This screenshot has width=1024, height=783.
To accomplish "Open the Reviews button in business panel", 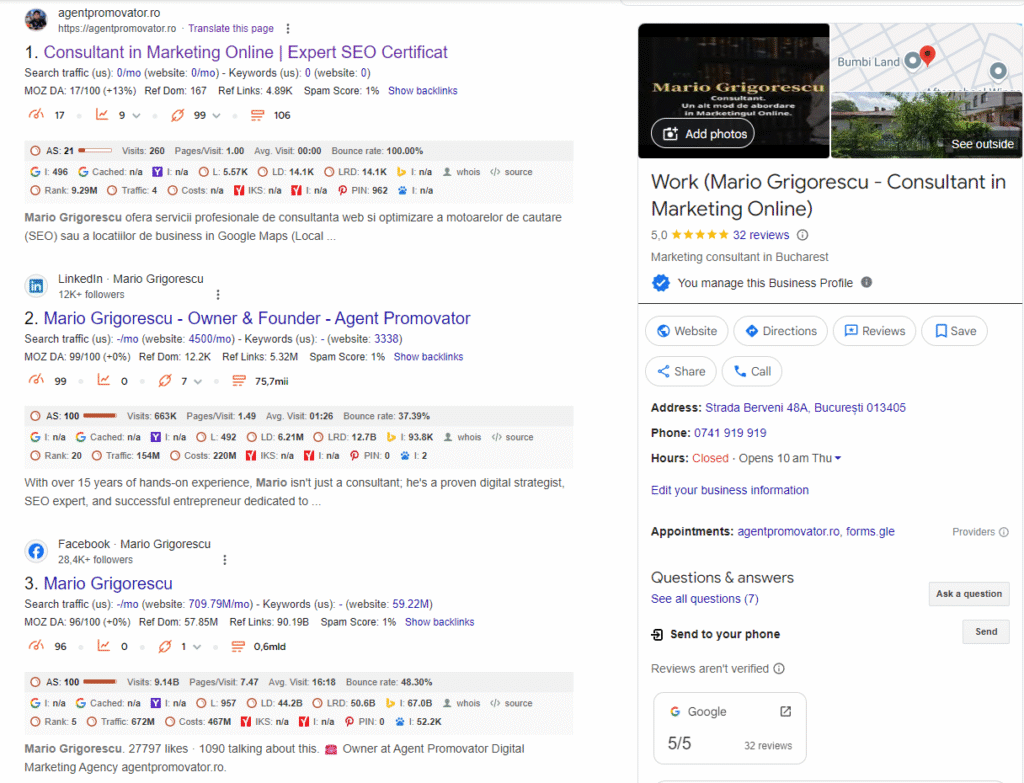I will [874, 331].
